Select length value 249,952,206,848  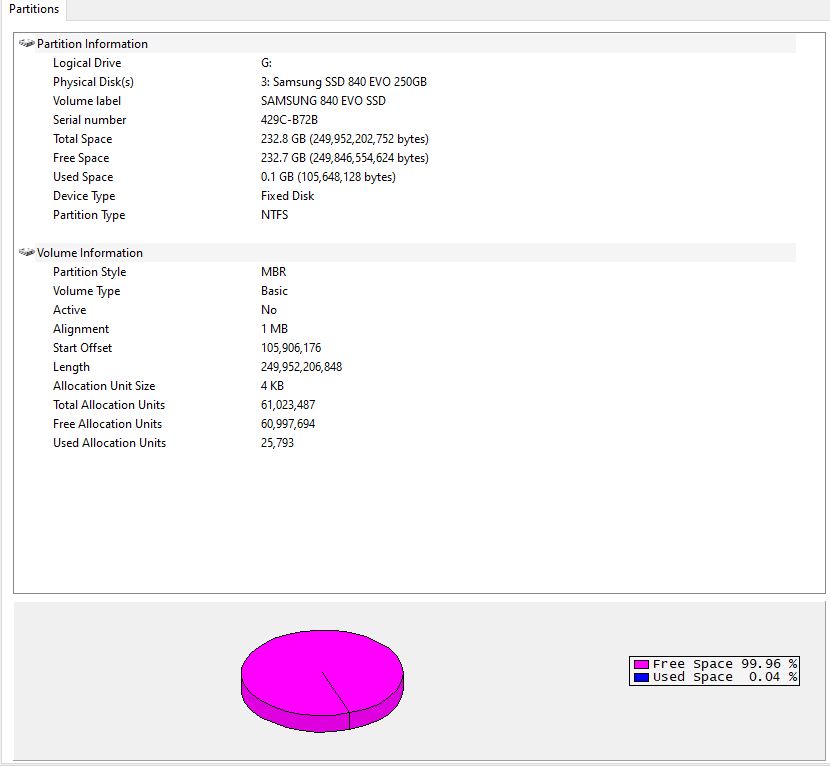301,367
